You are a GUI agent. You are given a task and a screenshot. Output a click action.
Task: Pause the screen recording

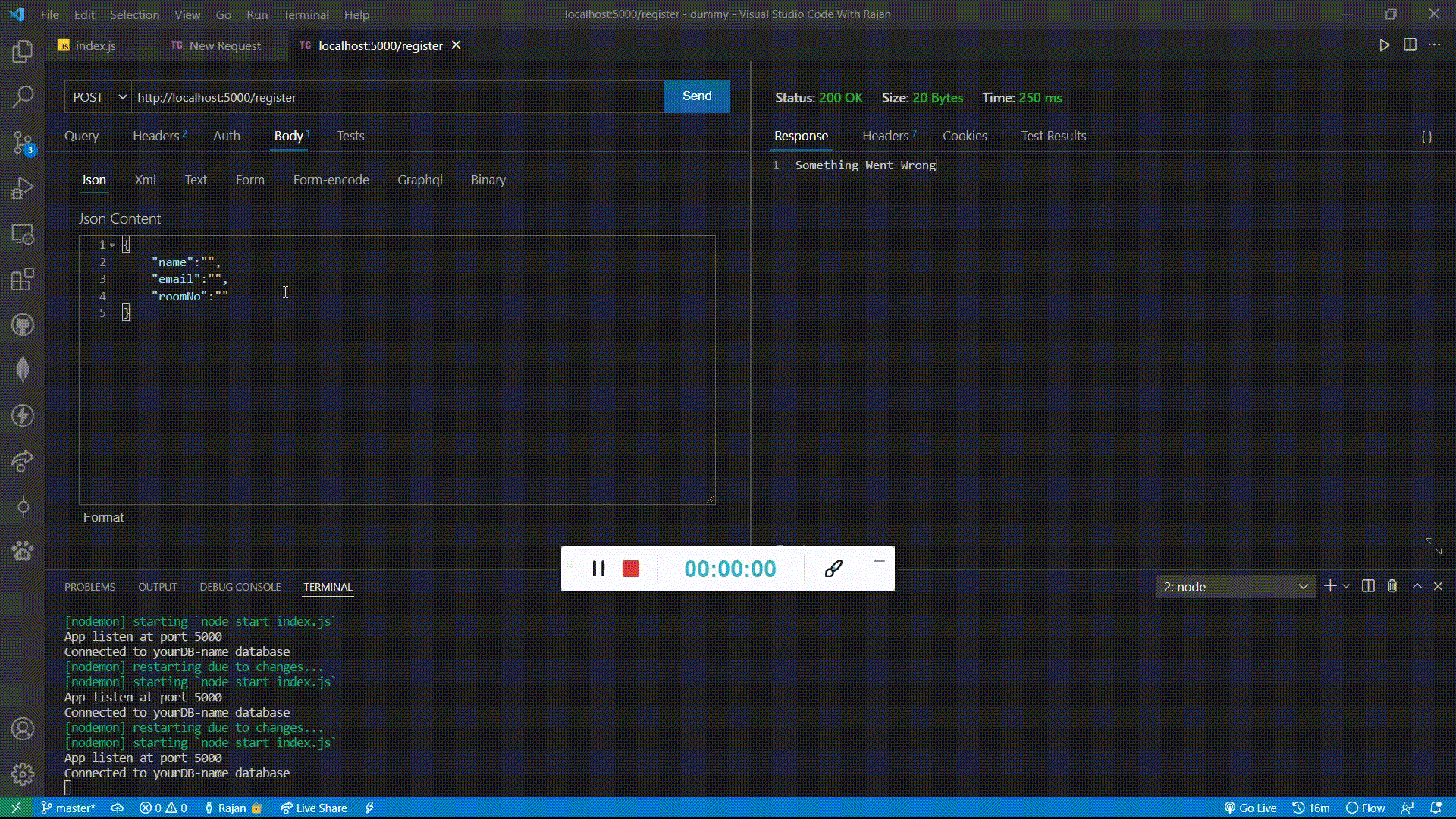[x=598, y=569]
